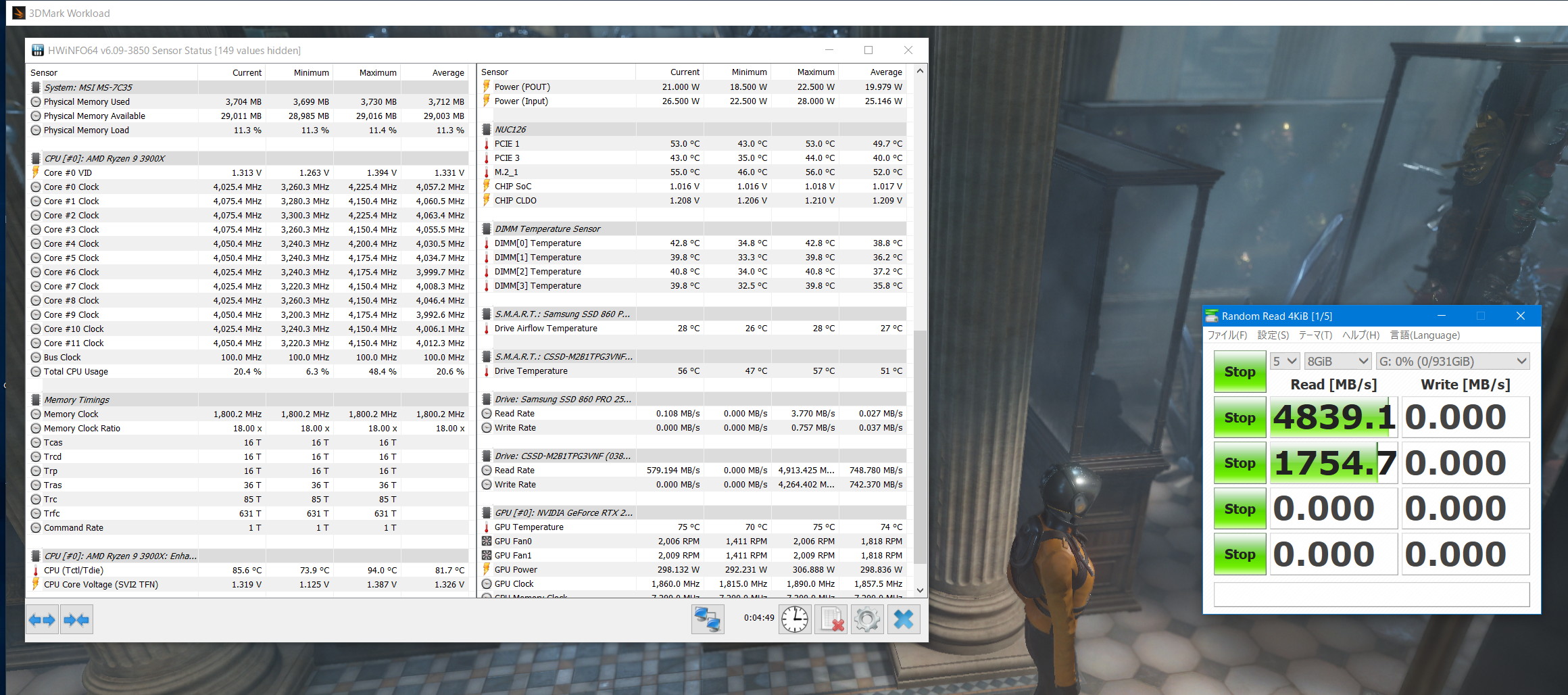This screenshot has height=695, width=1568.
Task: Open the drive dropdown G: 0% (0/931GiB)
Action: click(1452, 361)
